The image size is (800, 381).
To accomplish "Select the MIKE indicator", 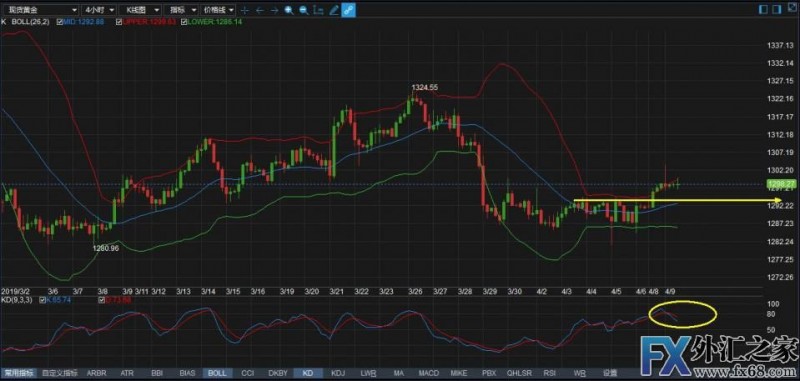I will 459,373.
